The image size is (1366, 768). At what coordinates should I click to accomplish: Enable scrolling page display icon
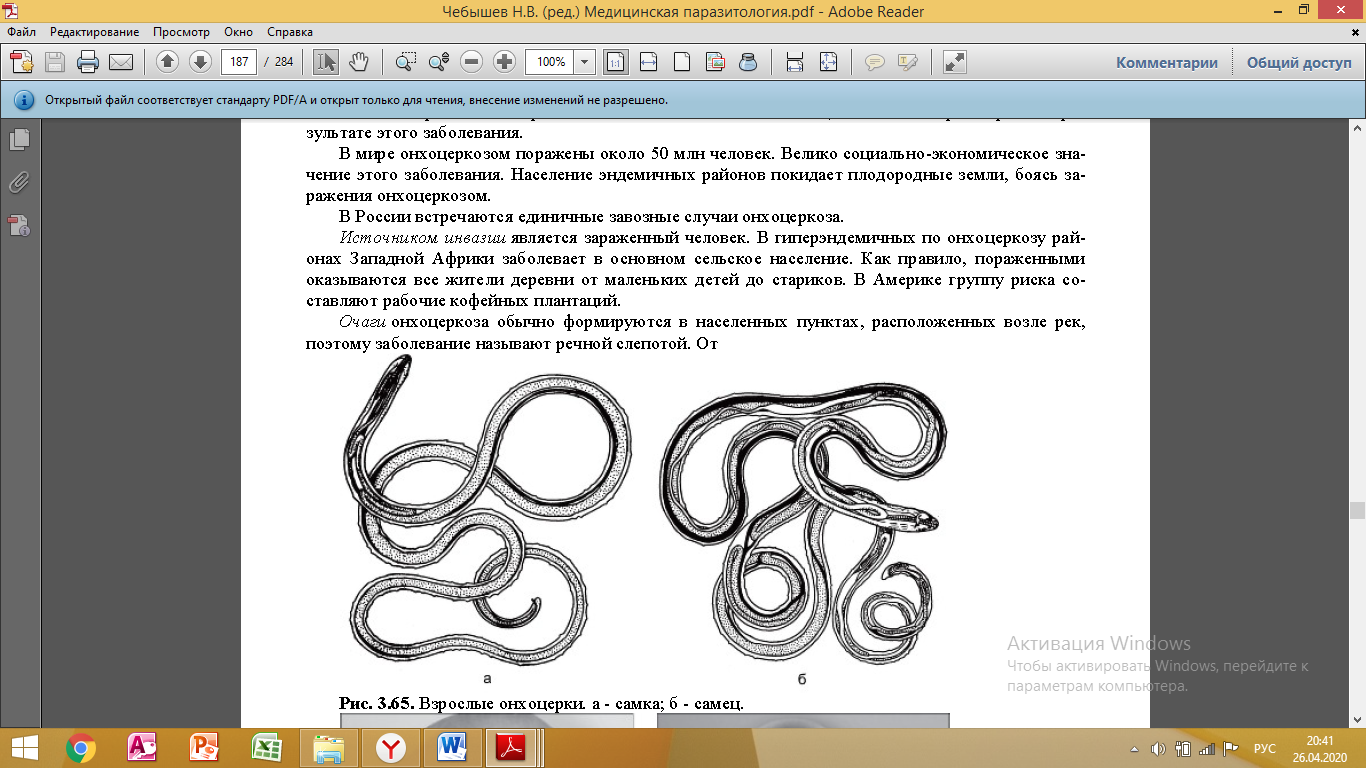pos(795,62)
